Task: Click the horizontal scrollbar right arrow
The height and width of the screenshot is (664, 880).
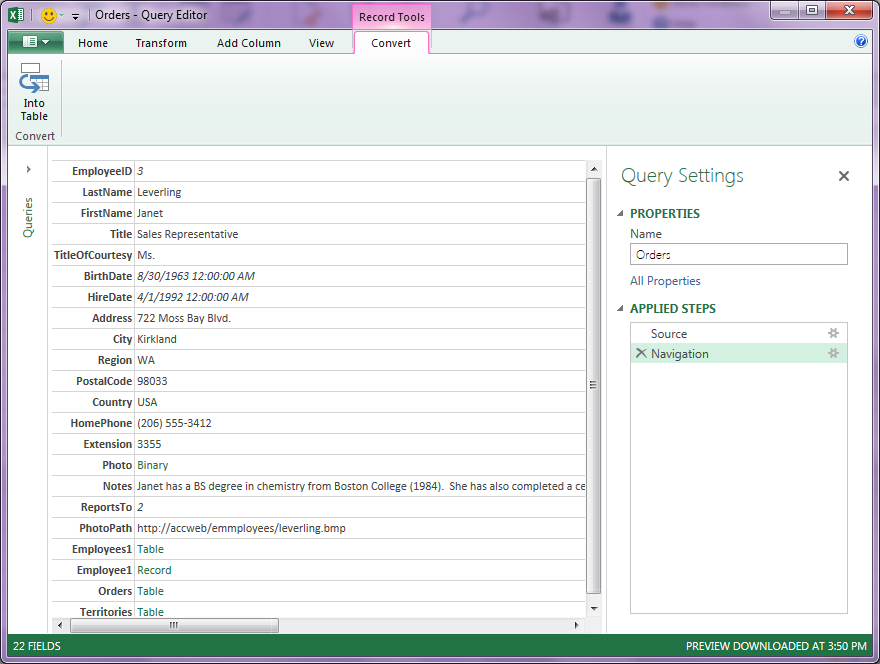Action: pyautogui.click(x=576, y=625)
